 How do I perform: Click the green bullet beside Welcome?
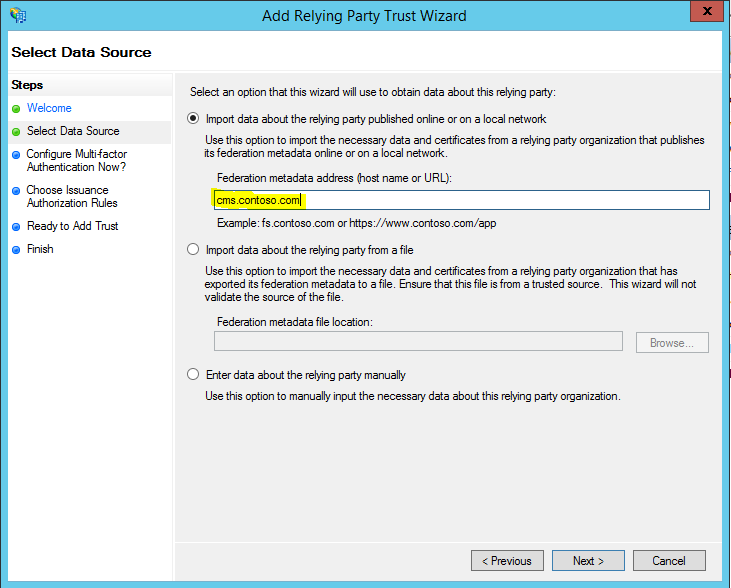tap(16, 109)
